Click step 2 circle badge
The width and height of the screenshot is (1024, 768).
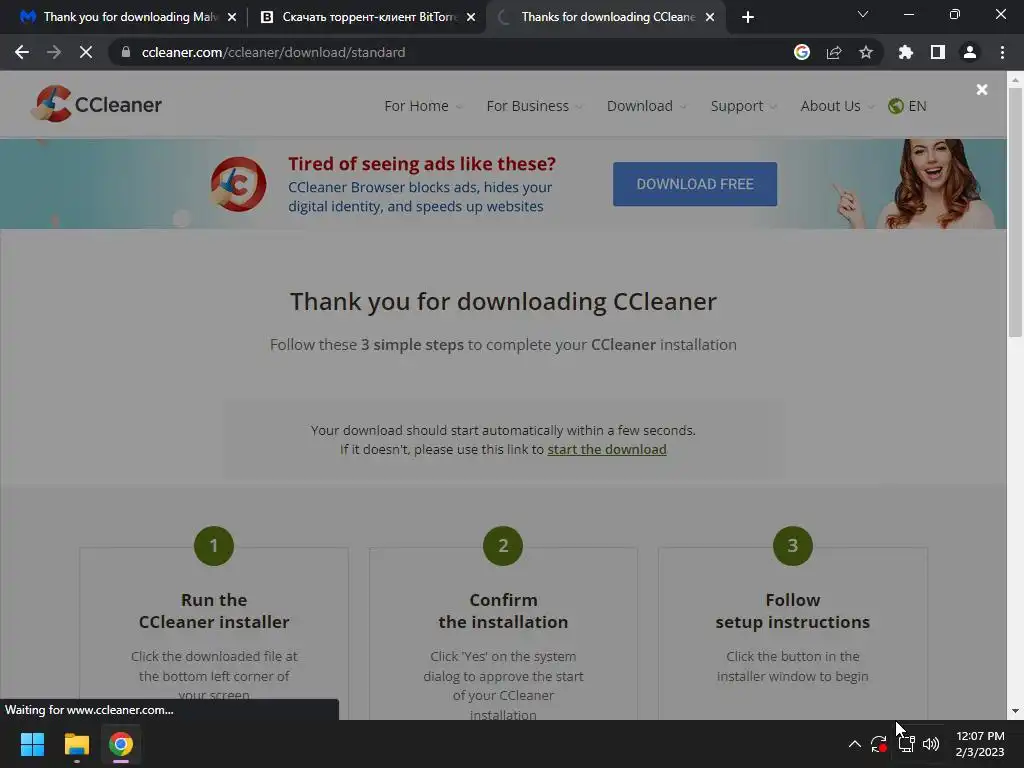click(x=503, y=545)
